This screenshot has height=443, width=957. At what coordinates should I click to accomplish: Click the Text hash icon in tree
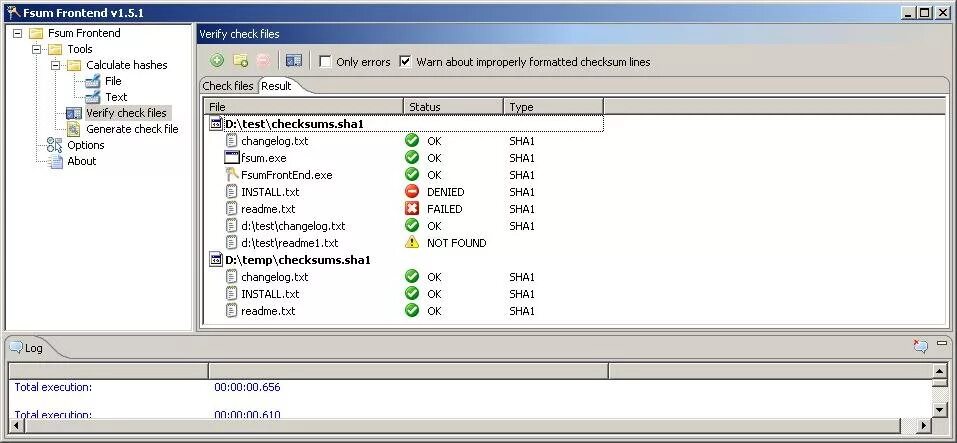[x=93, y=96]
